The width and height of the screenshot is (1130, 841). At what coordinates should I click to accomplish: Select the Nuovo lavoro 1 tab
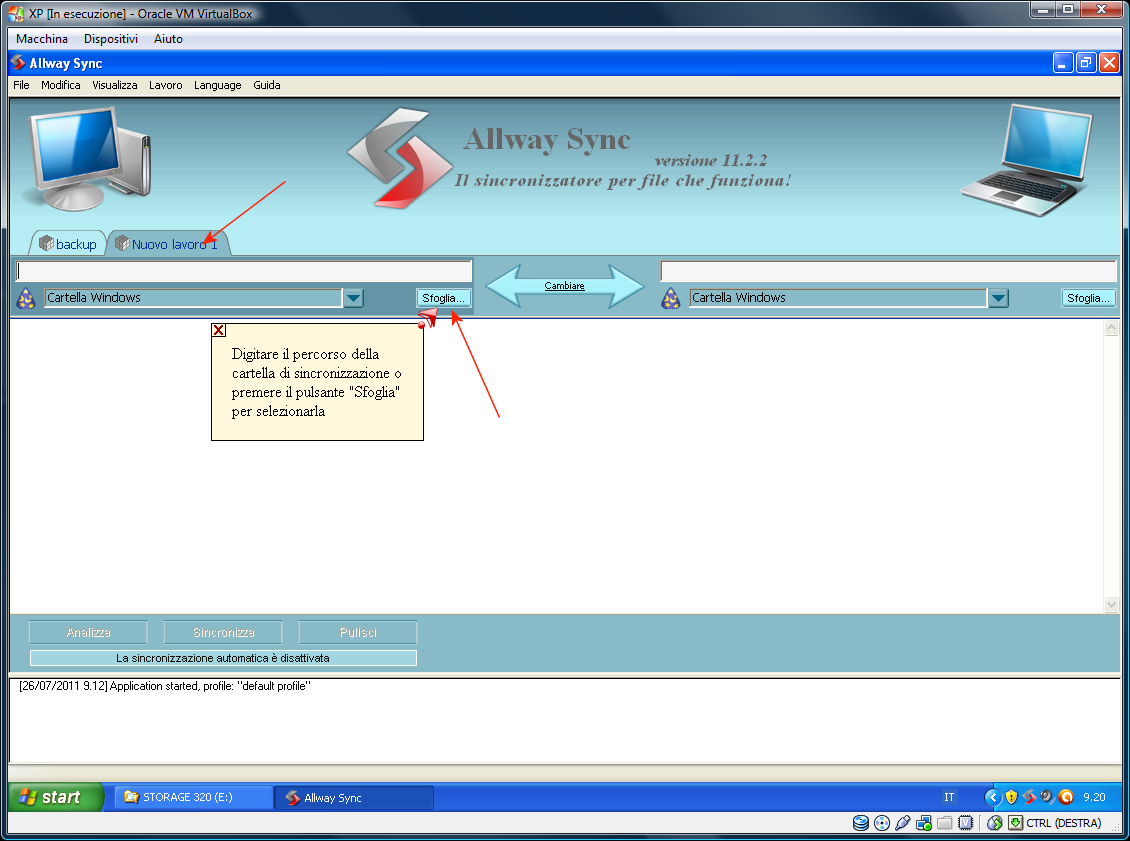(168, 244)
